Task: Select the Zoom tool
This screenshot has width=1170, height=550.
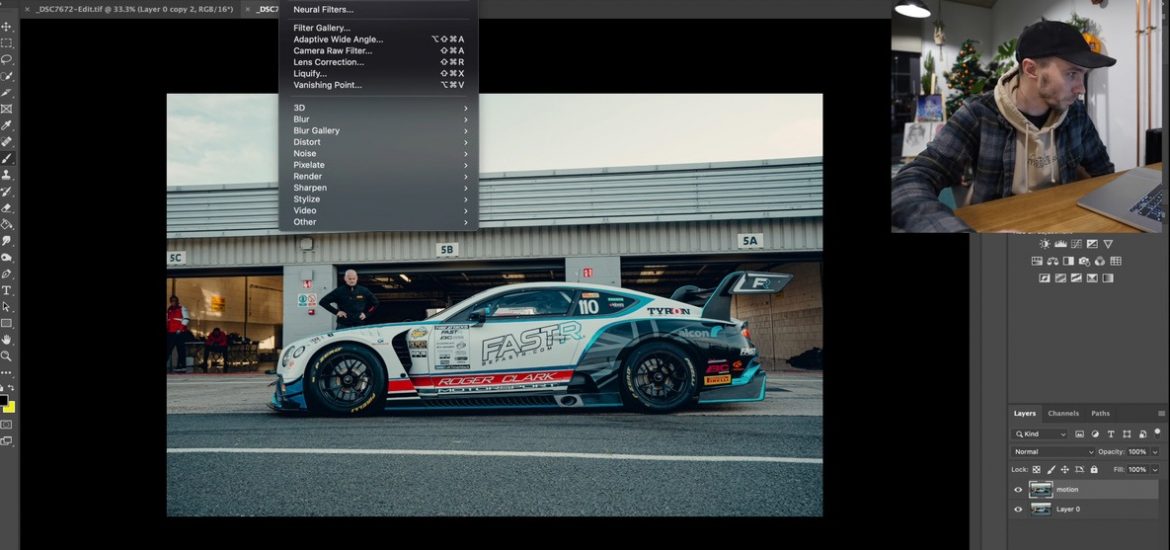Action: tap(6, 356)
